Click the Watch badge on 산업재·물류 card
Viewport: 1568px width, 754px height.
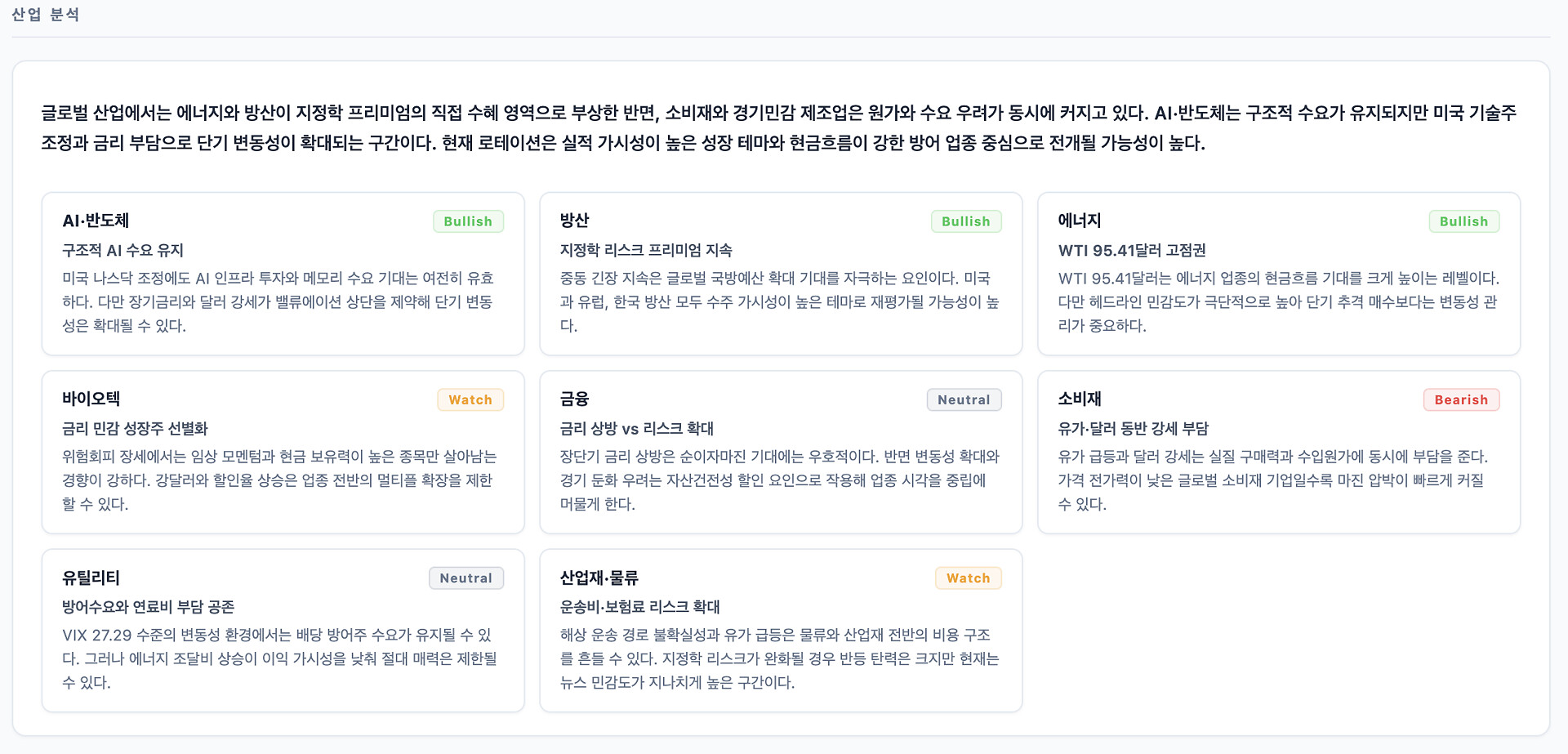tap(968, 578)
